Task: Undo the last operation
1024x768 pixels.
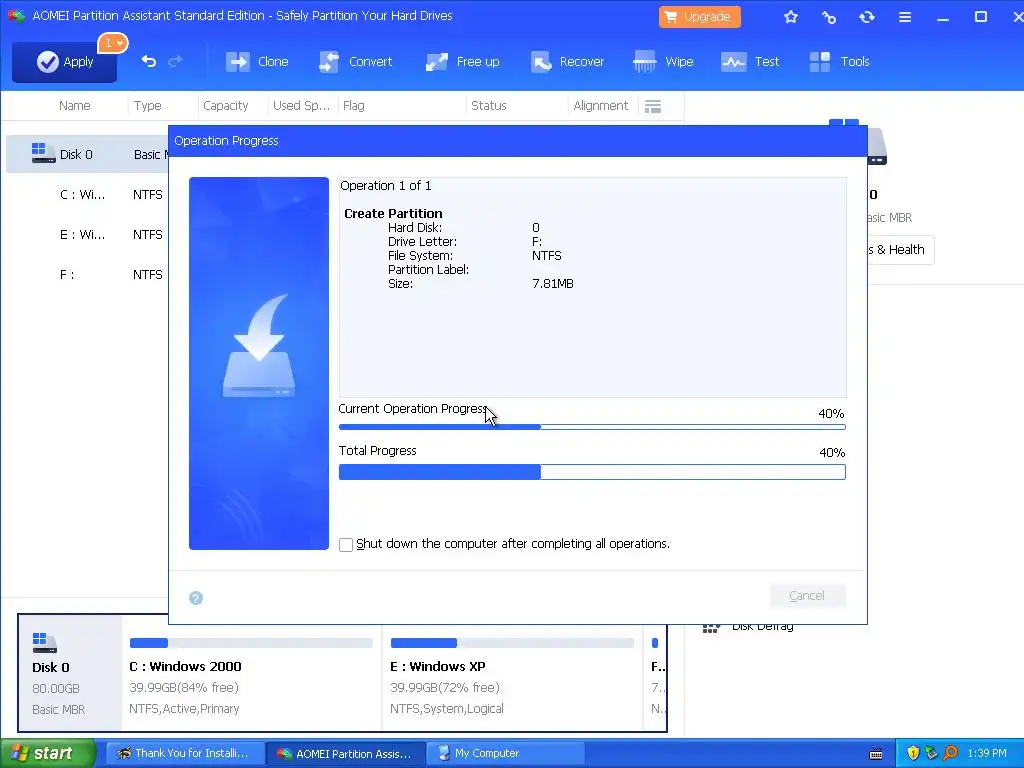Action: [x=149, y=61]
